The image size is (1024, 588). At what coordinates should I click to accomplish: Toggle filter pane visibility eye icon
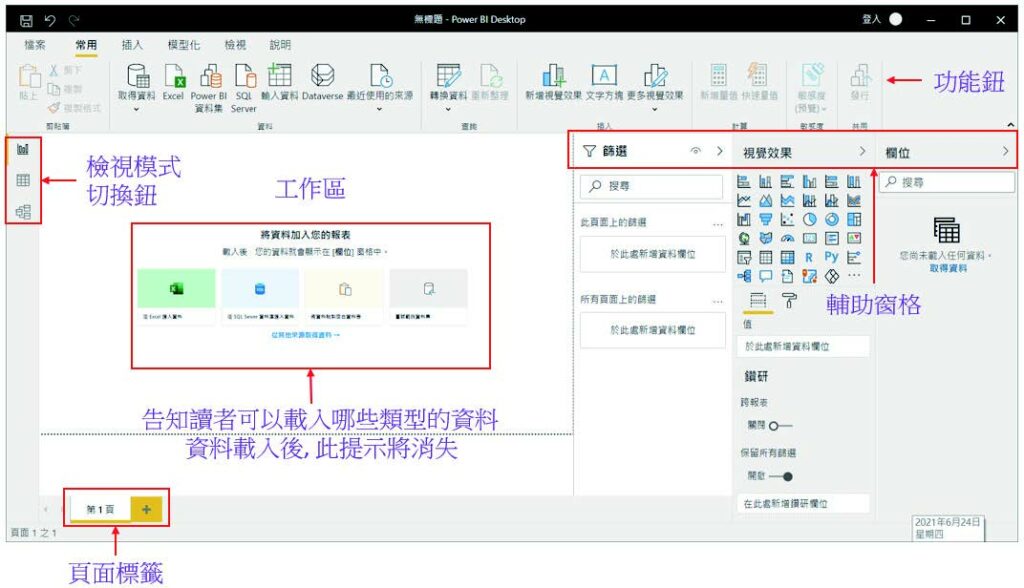pyautogui.click(x=696, y=151)
